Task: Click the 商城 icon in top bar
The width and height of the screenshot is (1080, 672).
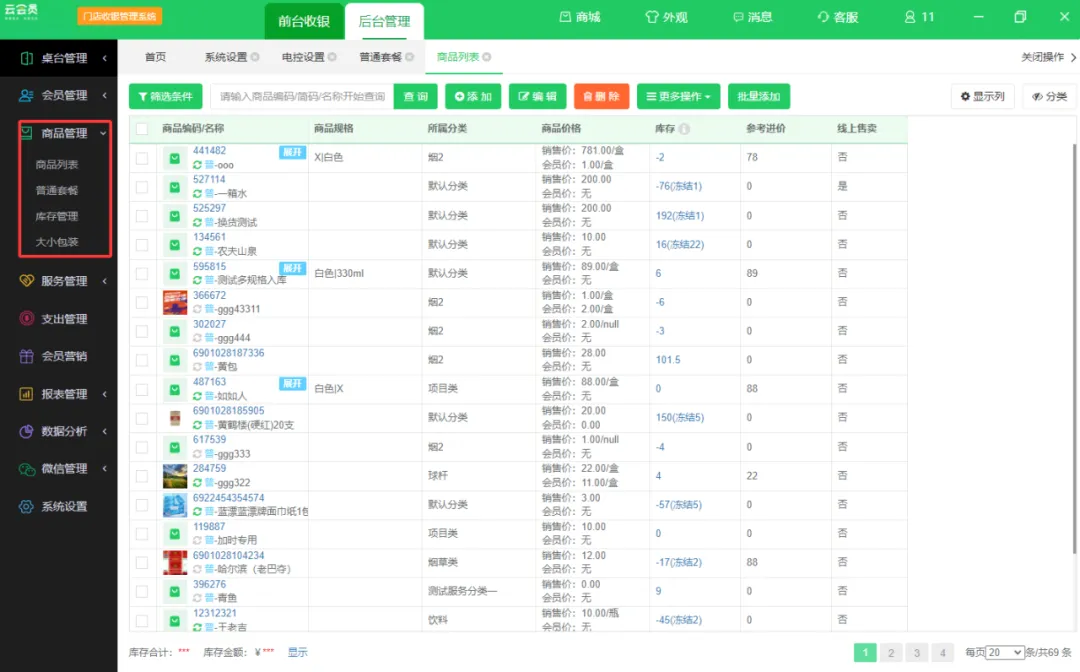Action: point(565,17)
